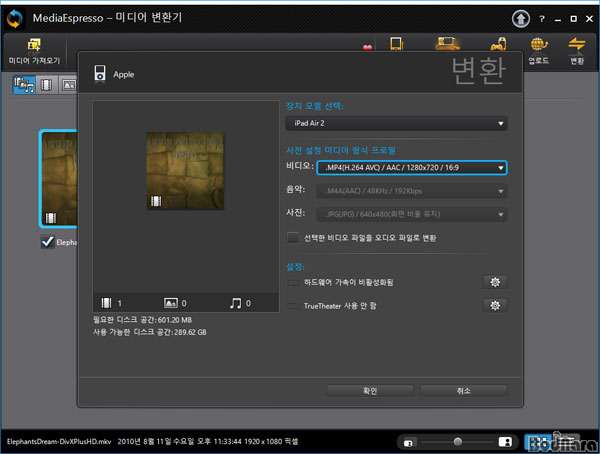This screenshot has width=600, height=454.
Task: Open the 사진 JPG format dropdown
Action: coord(412,214)
